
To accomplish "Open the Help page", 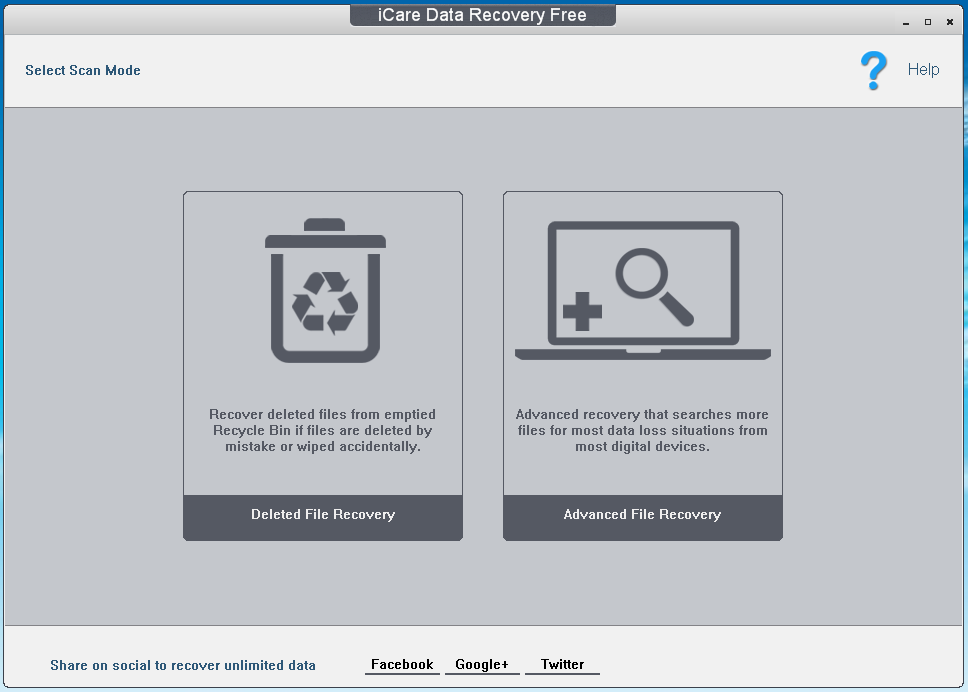I will click(923, 69).
